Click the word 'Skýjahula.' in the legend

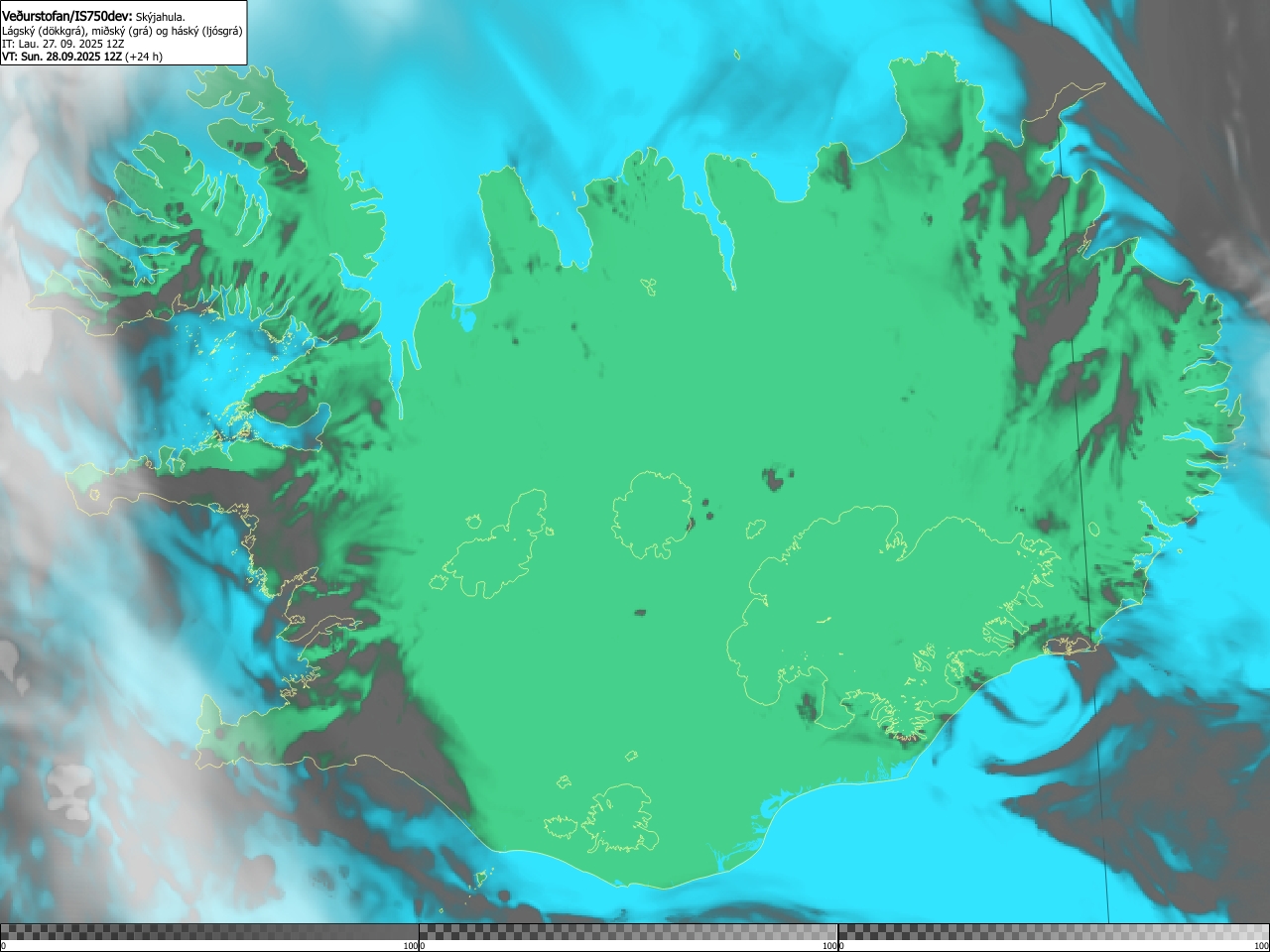coord(161,17)
